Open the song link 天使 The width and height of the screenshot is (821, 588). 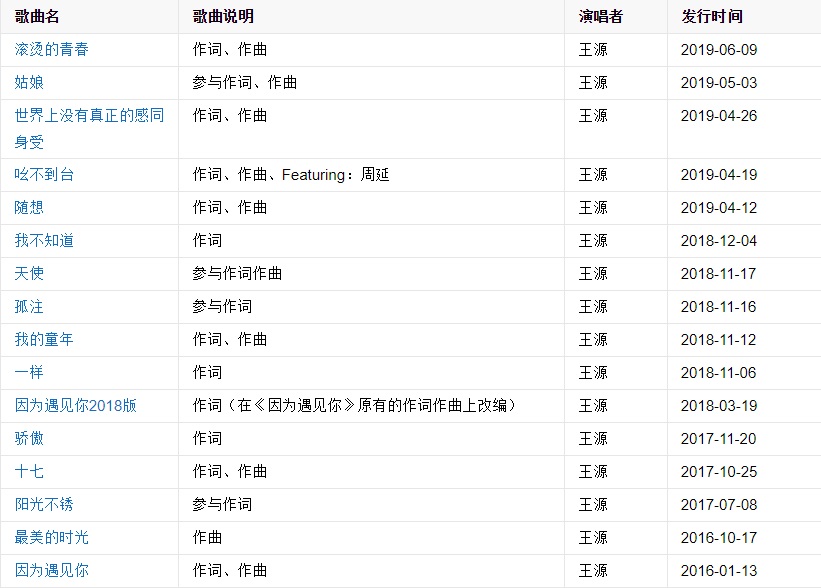(x=29, y=273)
